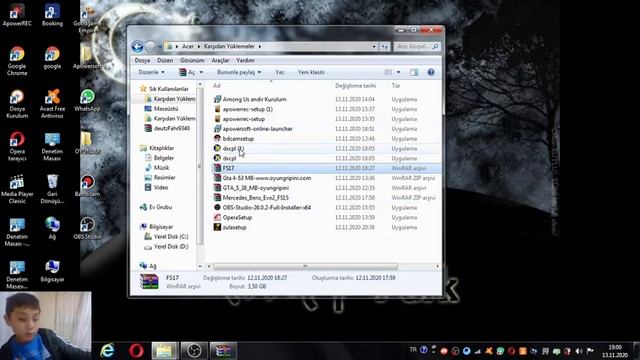Open the Ağ network desktop icon

(x=52, y=228)
